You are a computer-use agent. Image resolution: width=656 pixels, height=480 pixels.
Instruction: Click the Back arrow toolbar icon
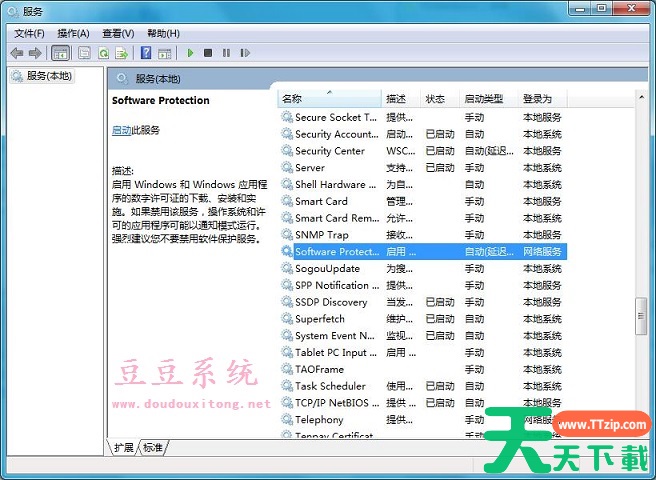pyautogui.click(x=17, y=53)
